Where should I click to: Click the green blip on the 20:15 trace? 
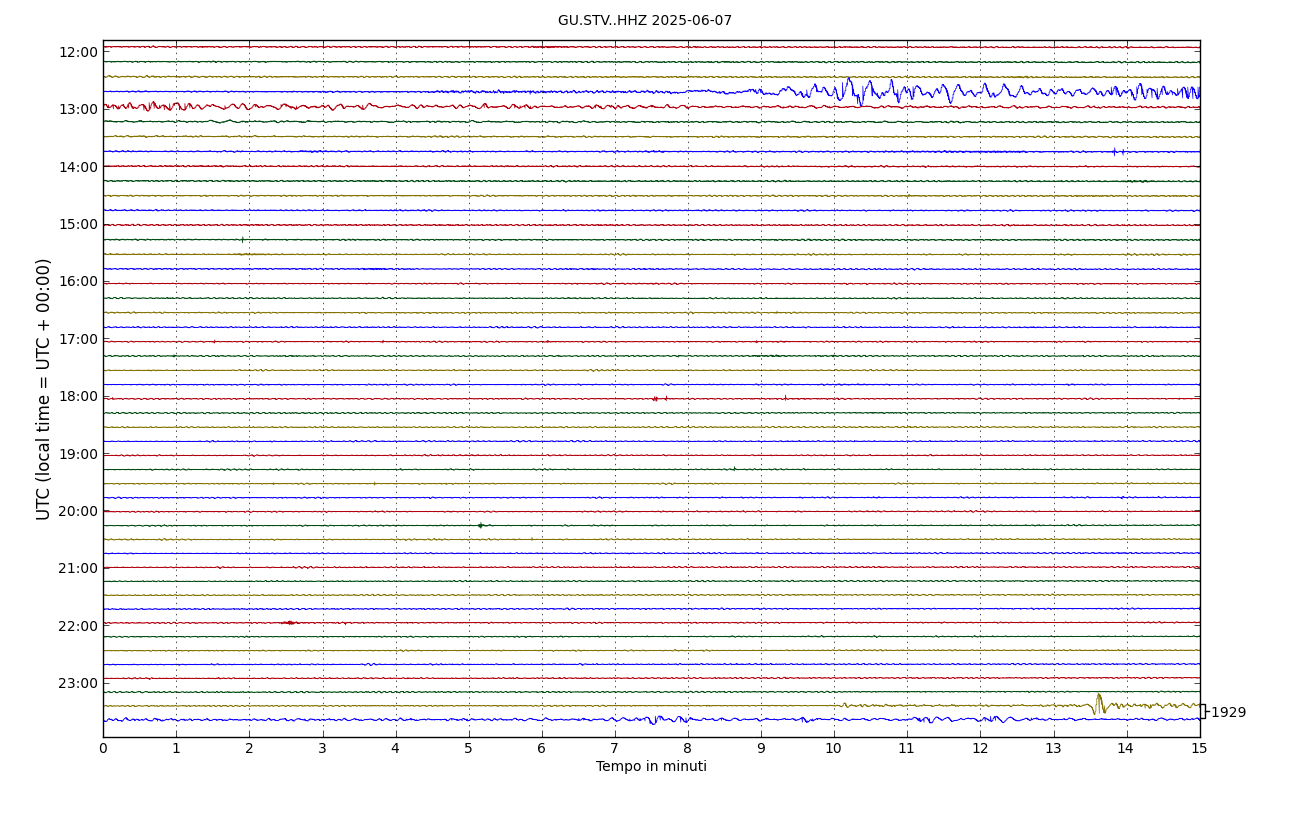click(481, 525)
